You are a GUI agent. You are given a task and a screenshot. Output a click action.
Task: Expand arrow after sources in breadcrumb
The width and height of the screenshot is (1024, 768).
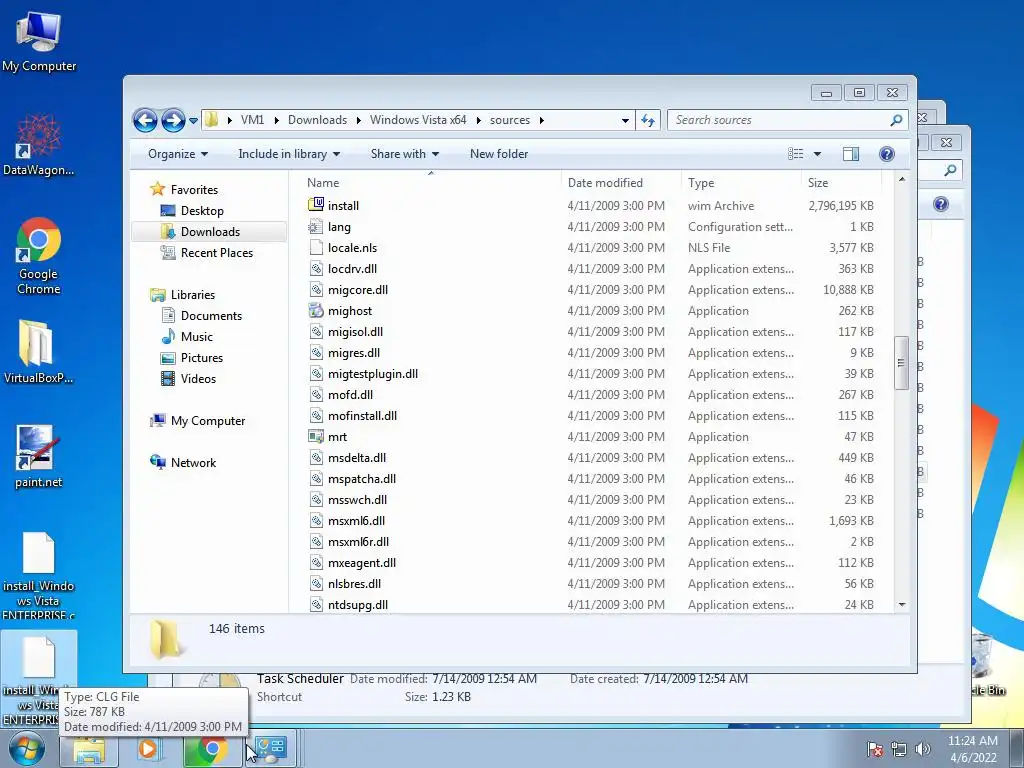541,120
